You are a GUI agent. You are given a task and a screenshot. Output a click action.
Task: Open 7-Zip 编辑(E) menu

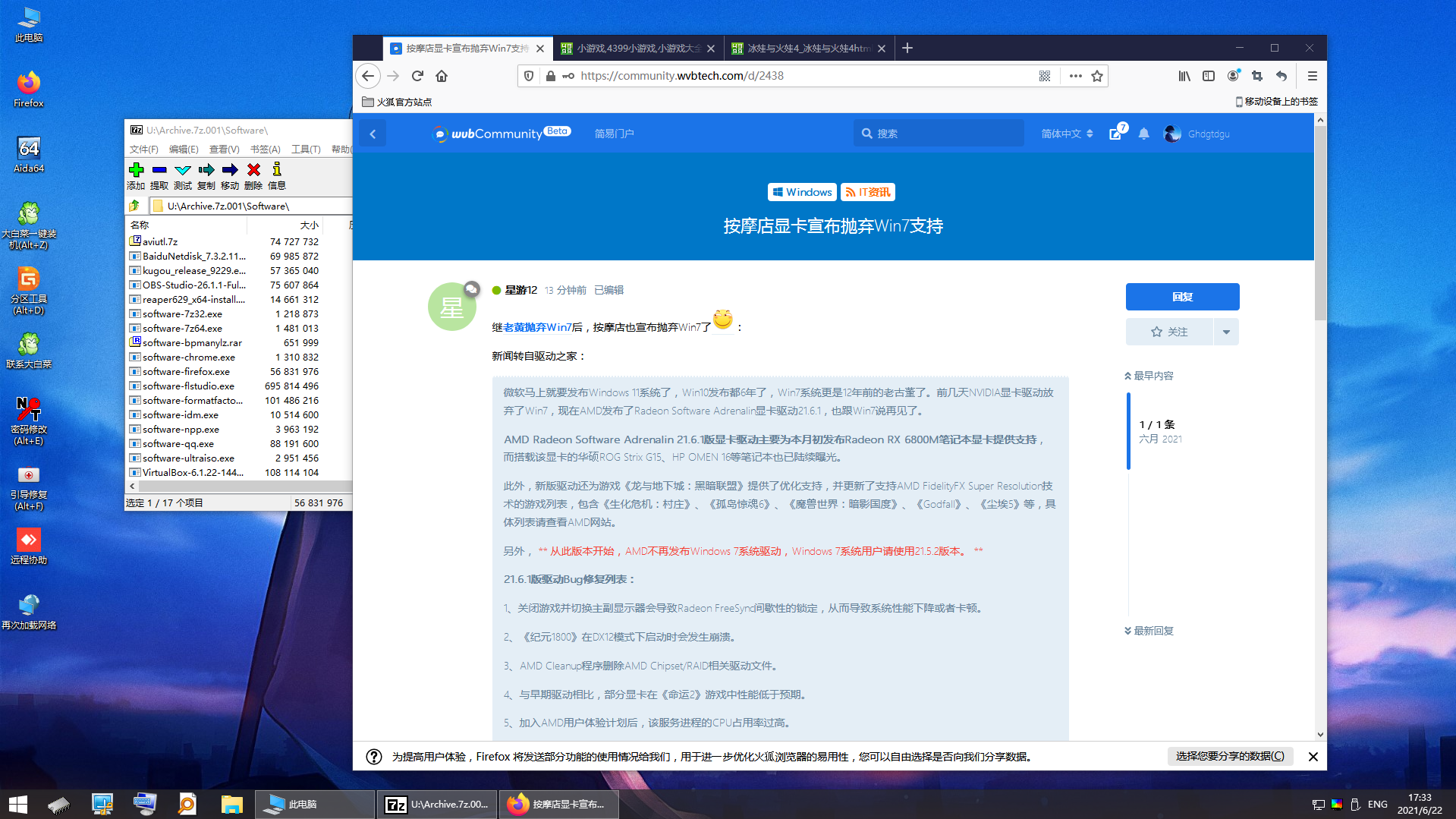184,149
